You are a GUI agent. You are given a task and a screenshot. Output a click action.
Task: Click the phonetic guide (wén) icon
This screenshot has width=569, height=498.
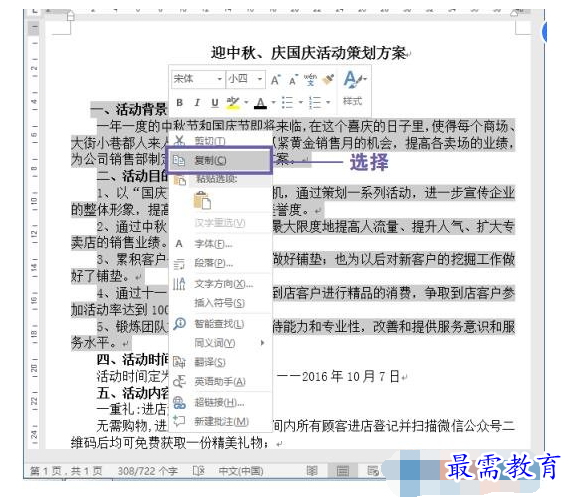click(310, 79)
